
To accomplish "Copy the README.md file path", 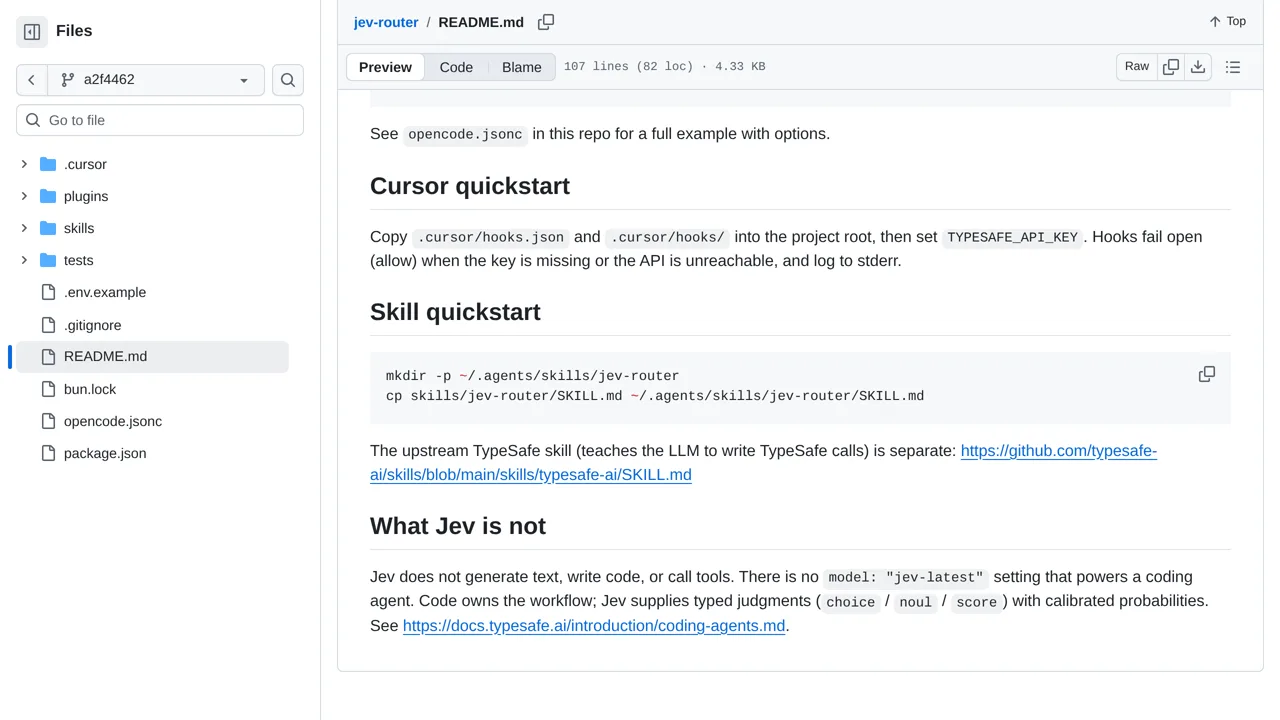I will 546,22.
